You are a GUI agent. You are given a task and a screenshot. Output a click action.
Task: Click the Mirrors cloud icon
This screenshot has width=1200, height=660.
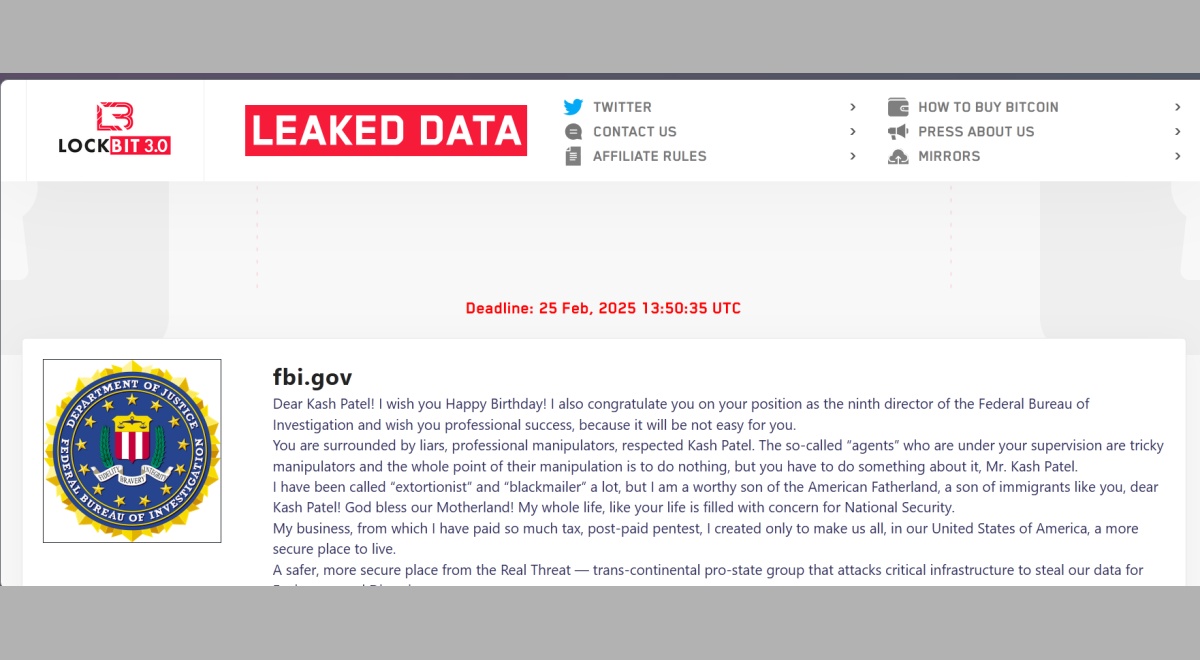(898, 156)
